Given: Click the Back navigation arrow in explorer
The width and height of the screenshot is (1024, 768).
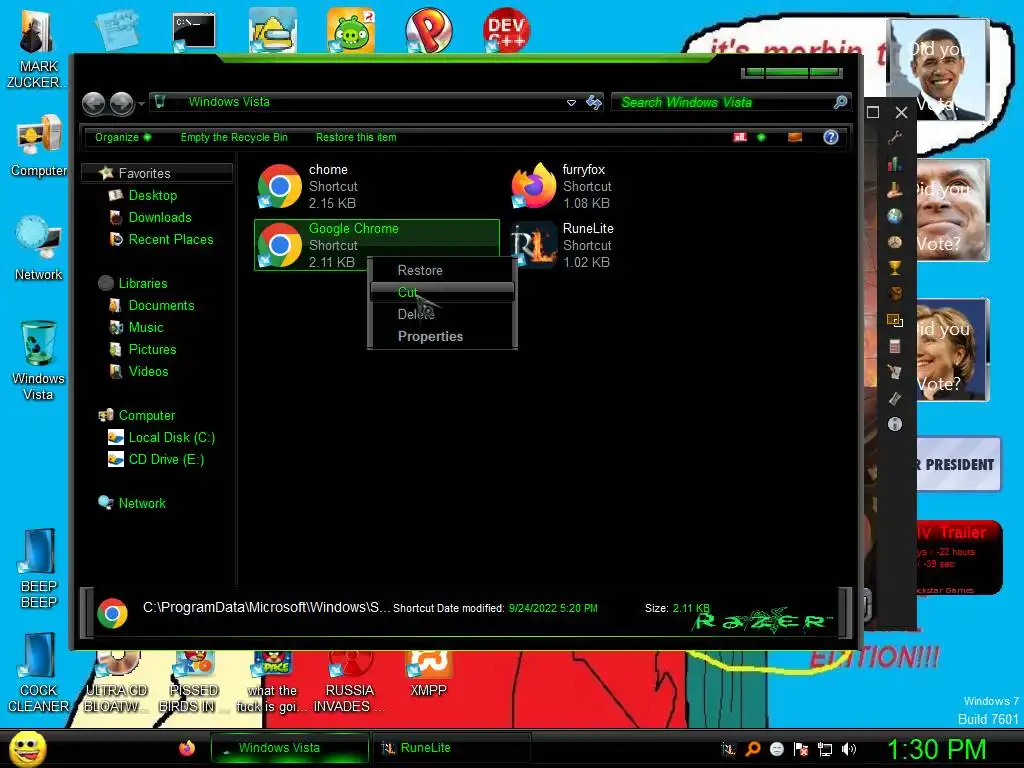Looking at the screenshot, I should [93, 103].
